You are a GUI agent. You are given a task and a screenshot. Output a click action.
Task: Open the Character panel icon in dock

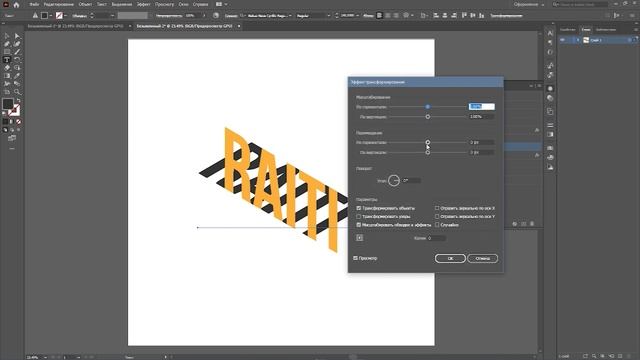point(550,33)
